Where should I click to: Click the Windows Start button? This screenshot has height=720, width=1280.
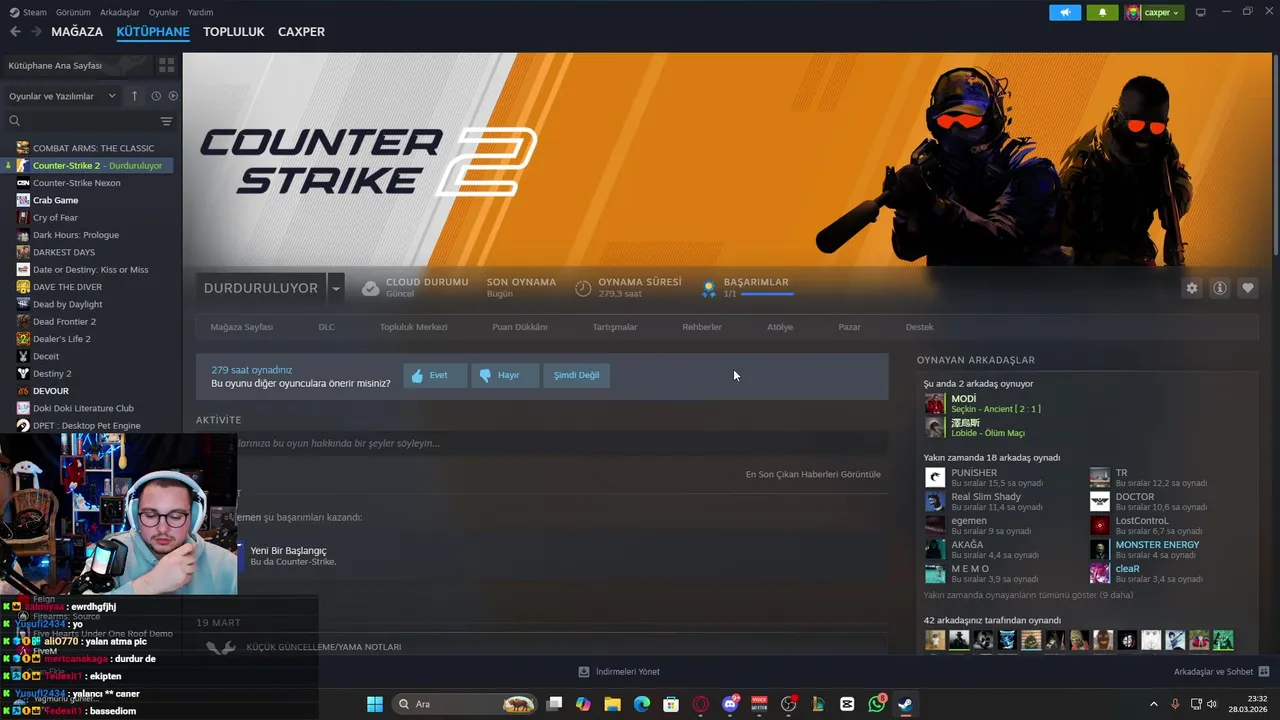click(x=375, y=704)
